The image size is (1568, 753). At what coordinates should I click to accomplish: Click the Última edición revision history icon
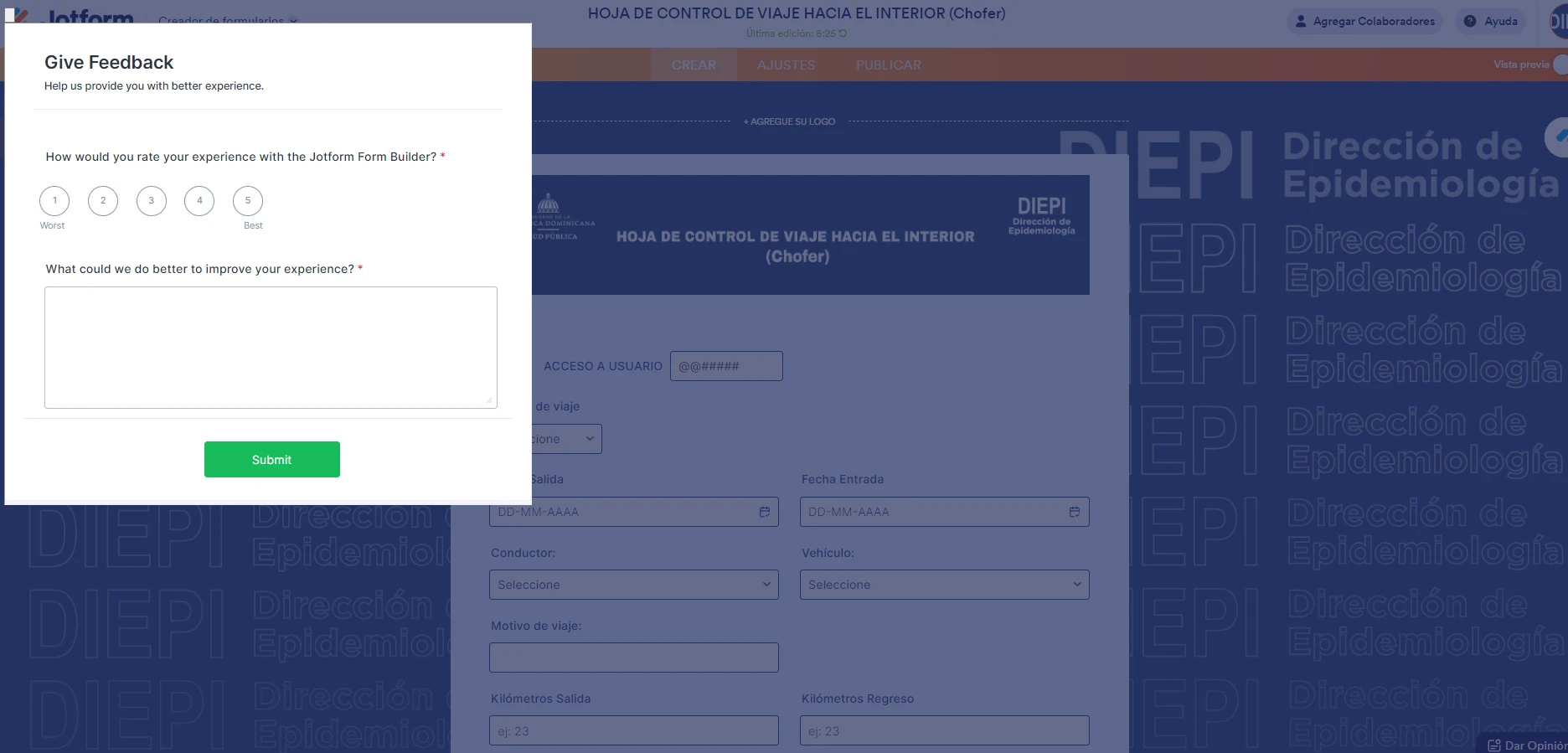843,34
